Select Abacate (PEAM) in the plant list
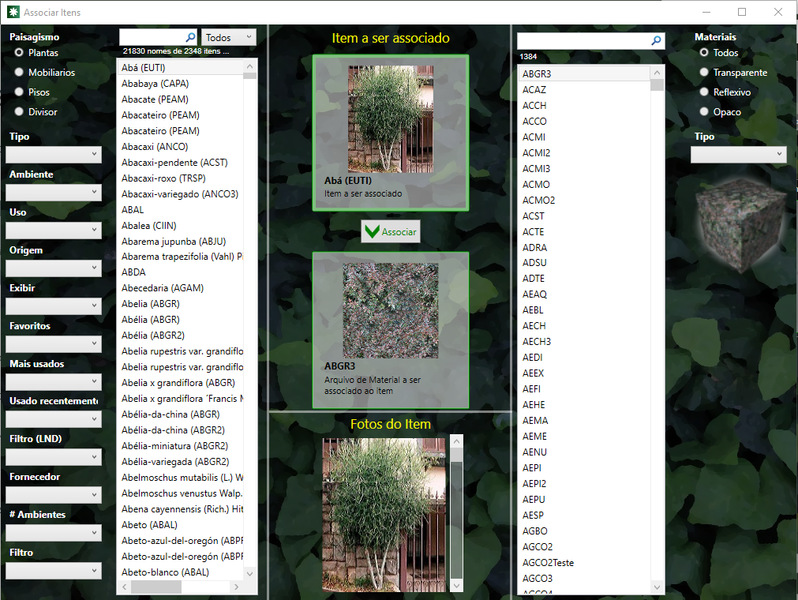This screenshot has width=798, height=600. [155, 99]
